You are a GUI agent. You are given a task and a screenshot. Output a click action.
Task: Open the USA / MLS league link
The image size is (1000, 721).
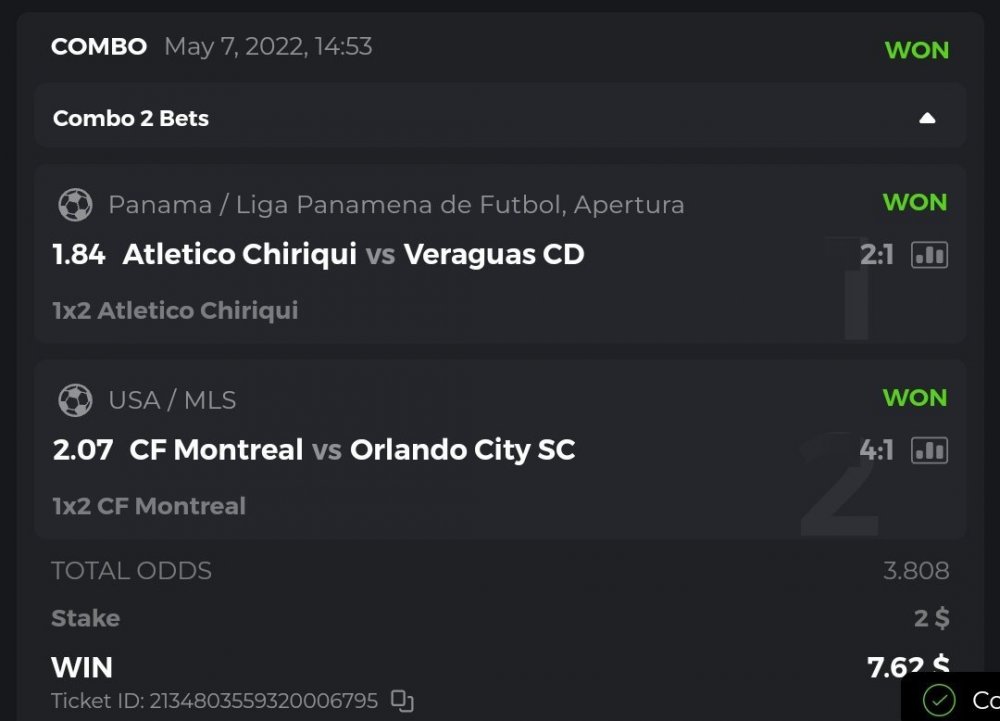click(172, 401)
